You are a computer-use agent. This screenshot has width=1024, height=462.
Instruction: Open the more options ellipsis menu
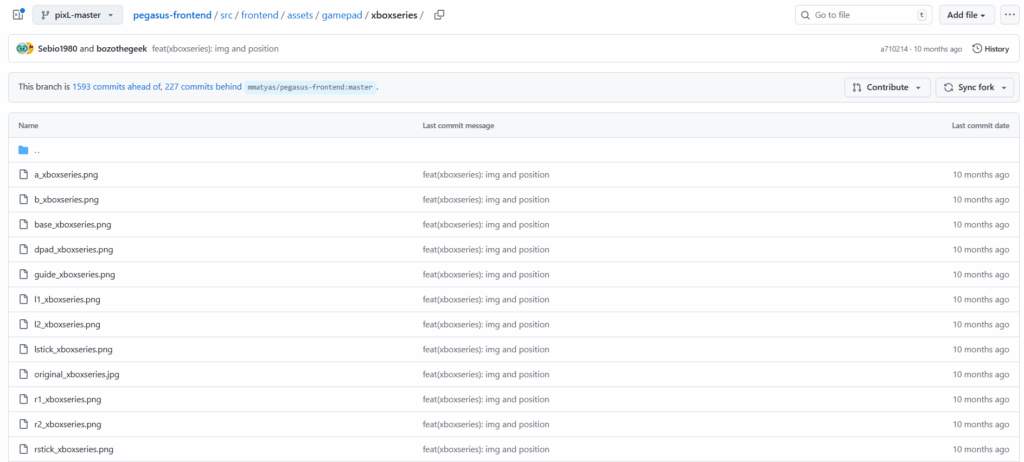[1008, 15]
